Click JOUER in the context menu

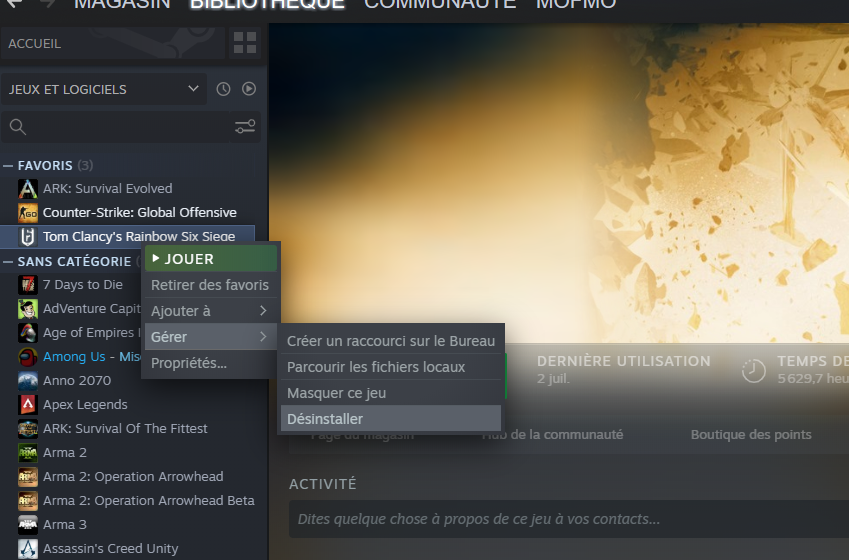point(211,259)
